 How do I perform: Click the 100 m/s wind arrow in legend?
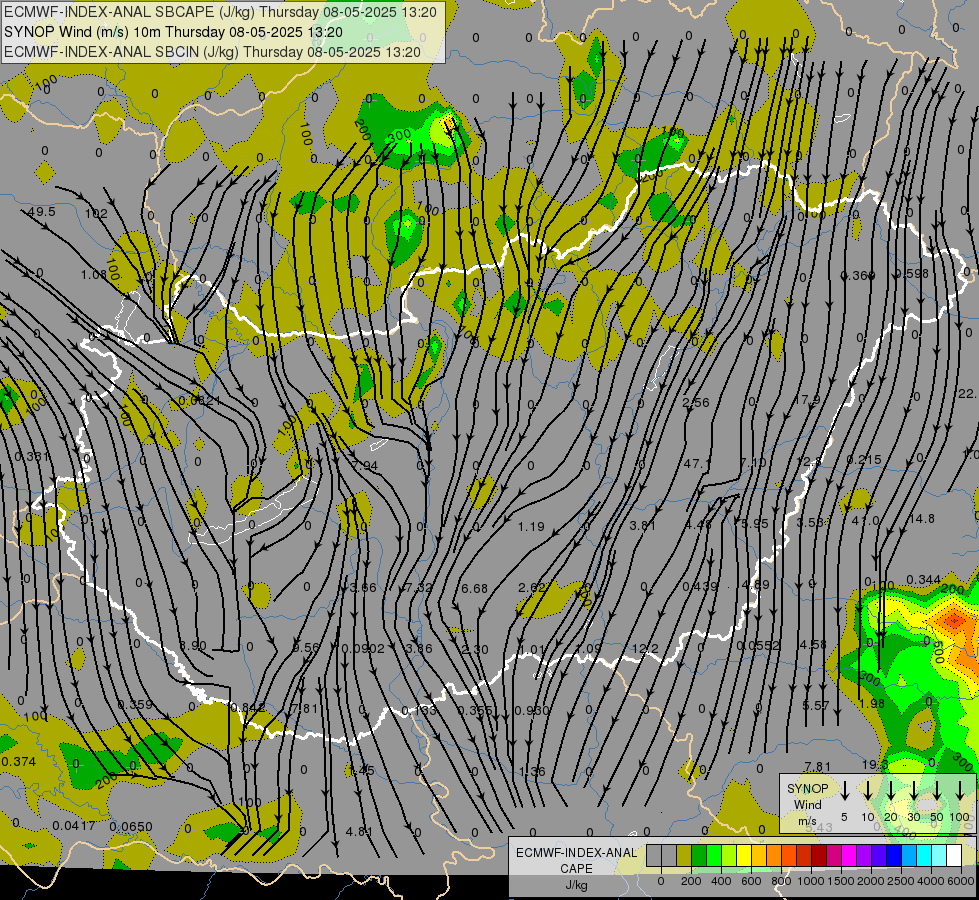[960, 790]
